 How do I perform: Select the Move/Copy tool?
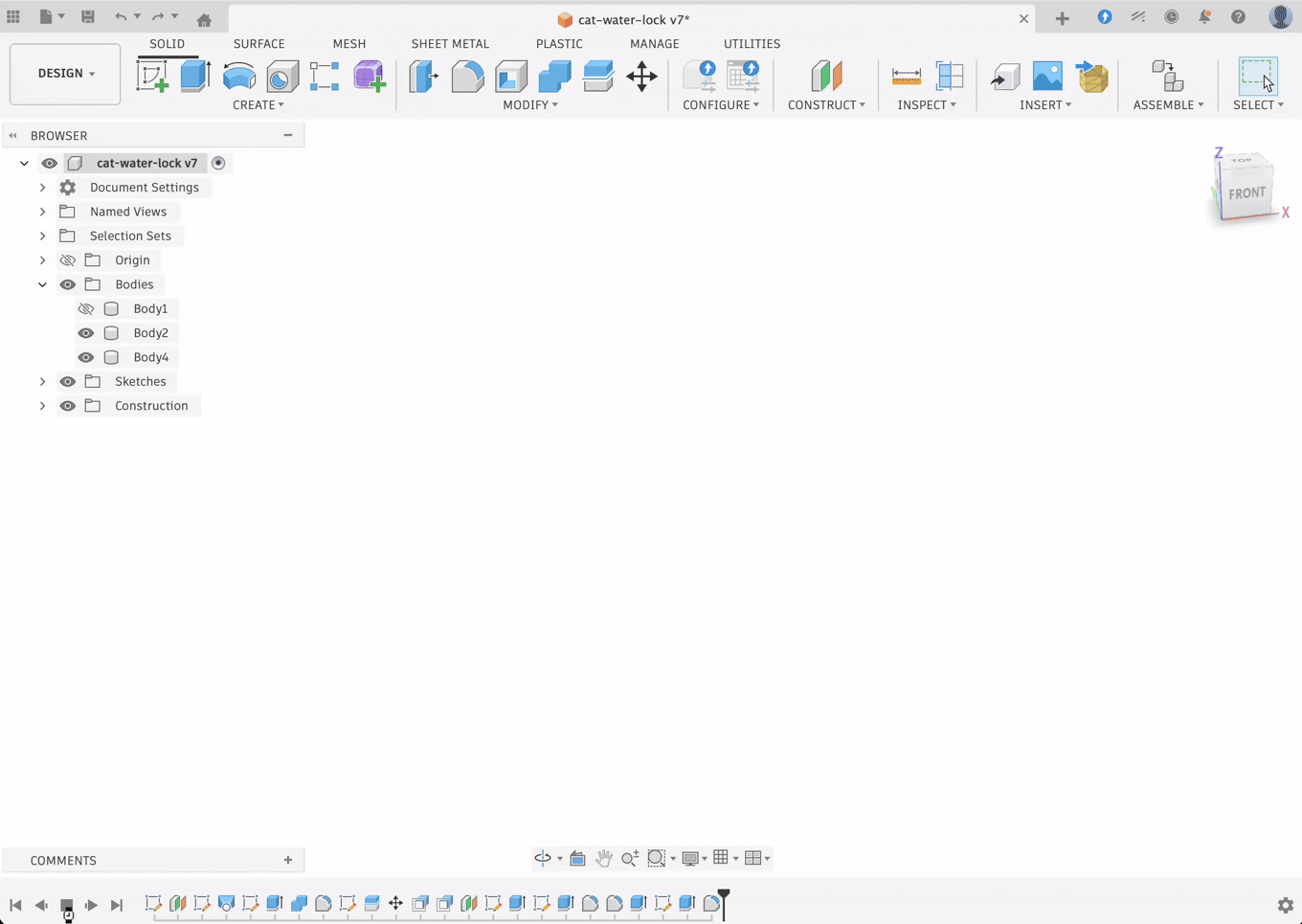(x=641, y=76)
